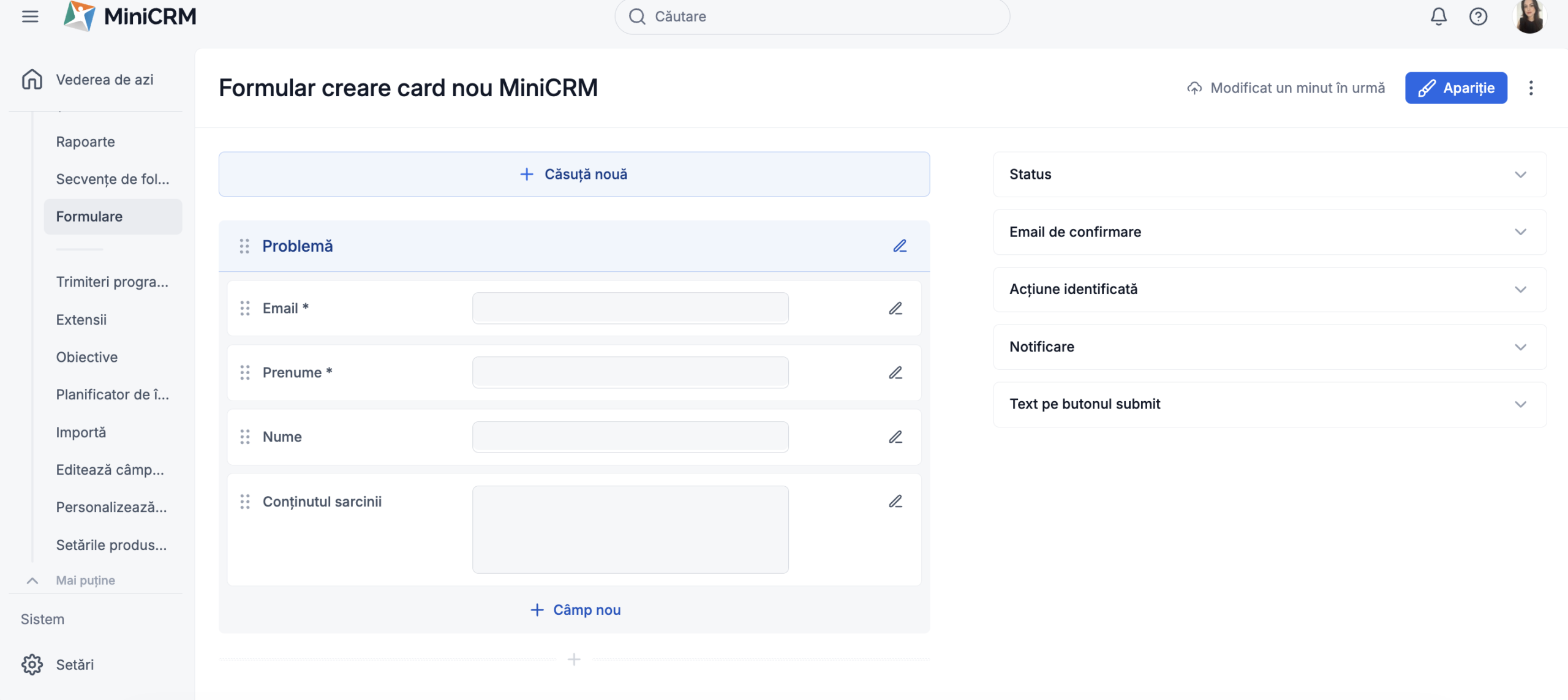Edit the Problemă section title pencil
The image size is (1568, 700).
coord(899,246)
